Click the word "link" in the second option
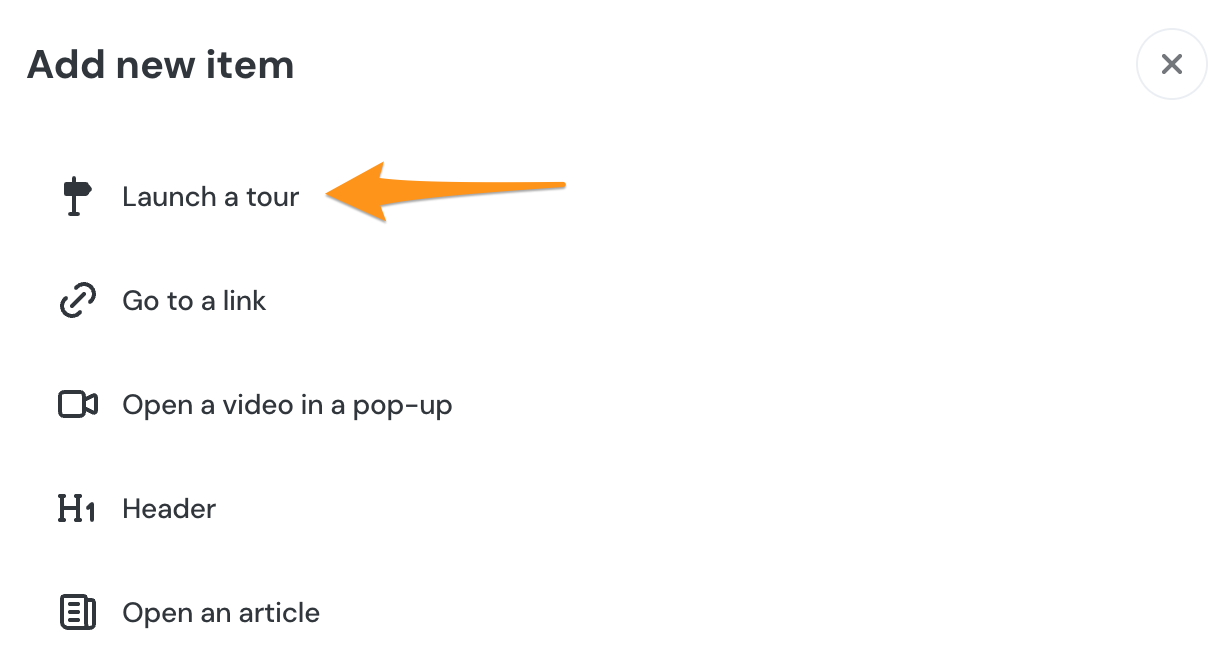The width and height of the screenshot is (1226, 670). point(244,301)
